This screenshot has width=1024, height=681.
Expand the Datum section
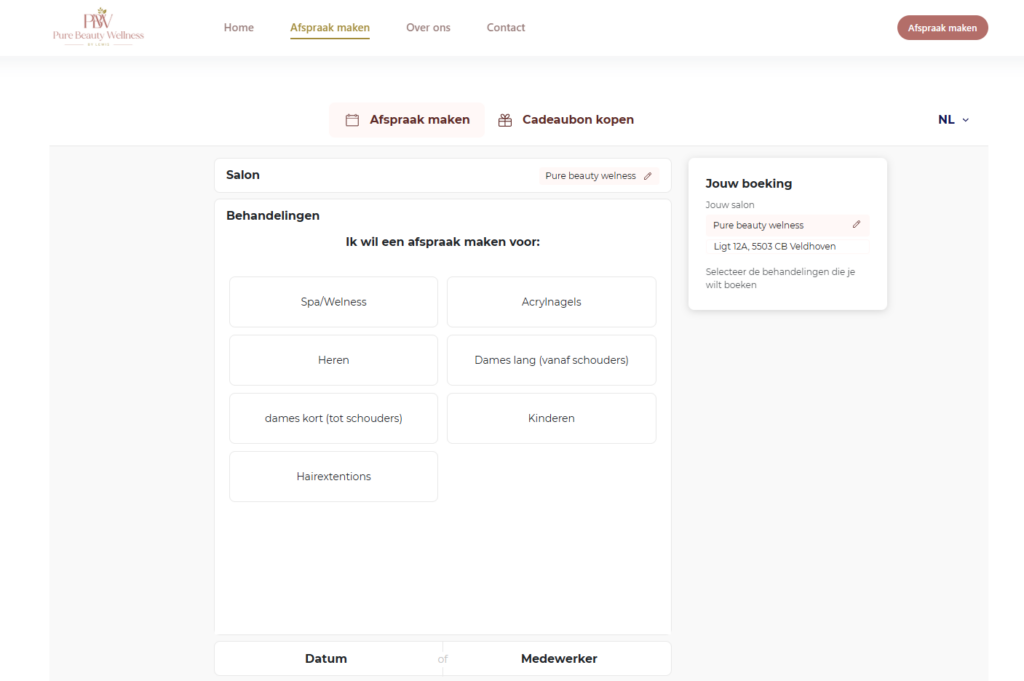click(326, 659)
